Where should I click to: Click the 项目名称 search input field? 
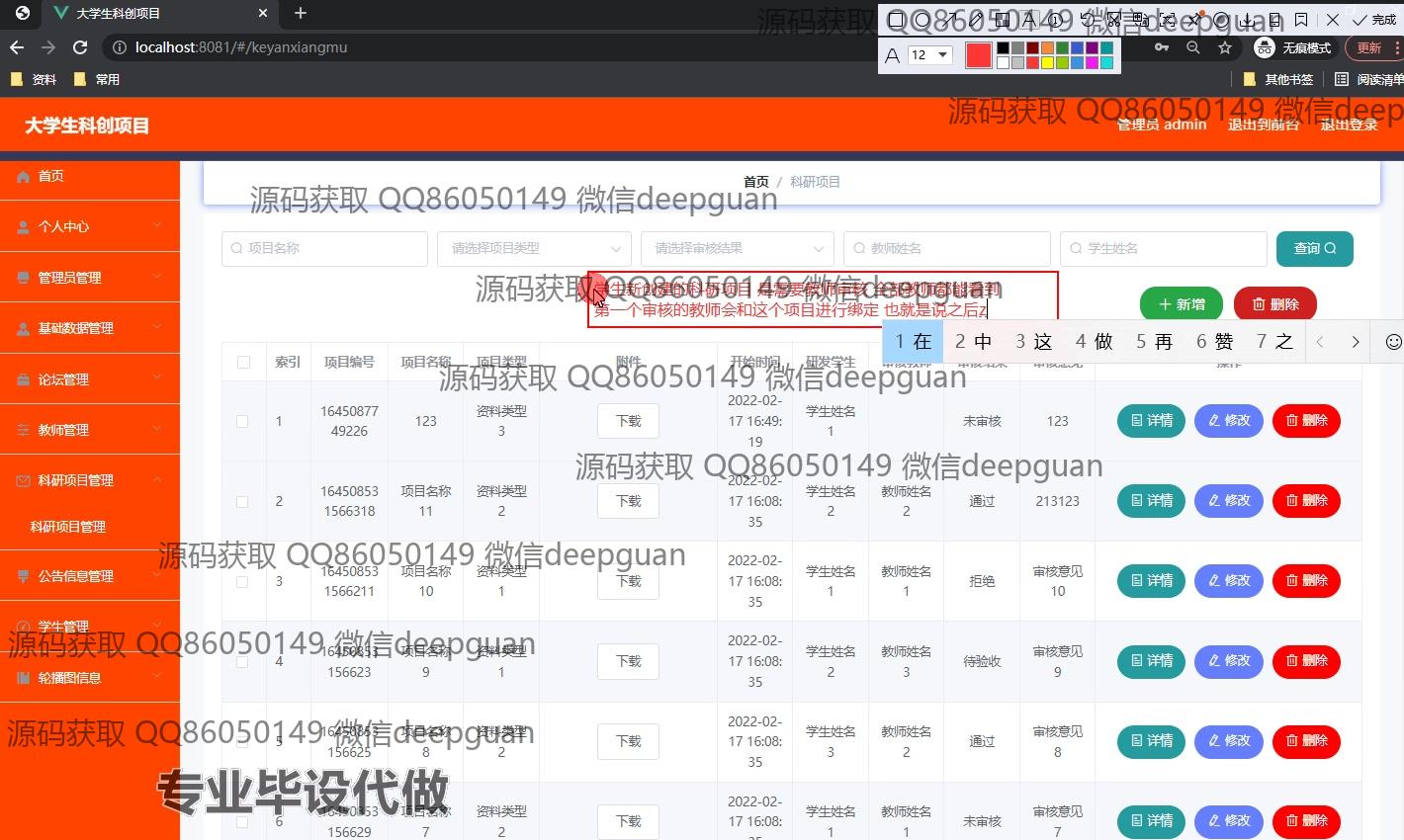[324, 249]
